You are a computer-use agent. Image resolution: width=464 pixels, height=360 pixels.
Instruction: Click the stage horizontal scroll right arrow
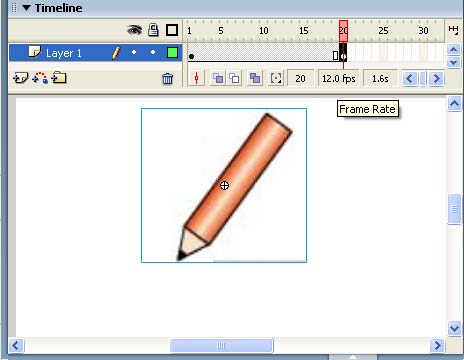pyautogui.click(x=437, y=345)
